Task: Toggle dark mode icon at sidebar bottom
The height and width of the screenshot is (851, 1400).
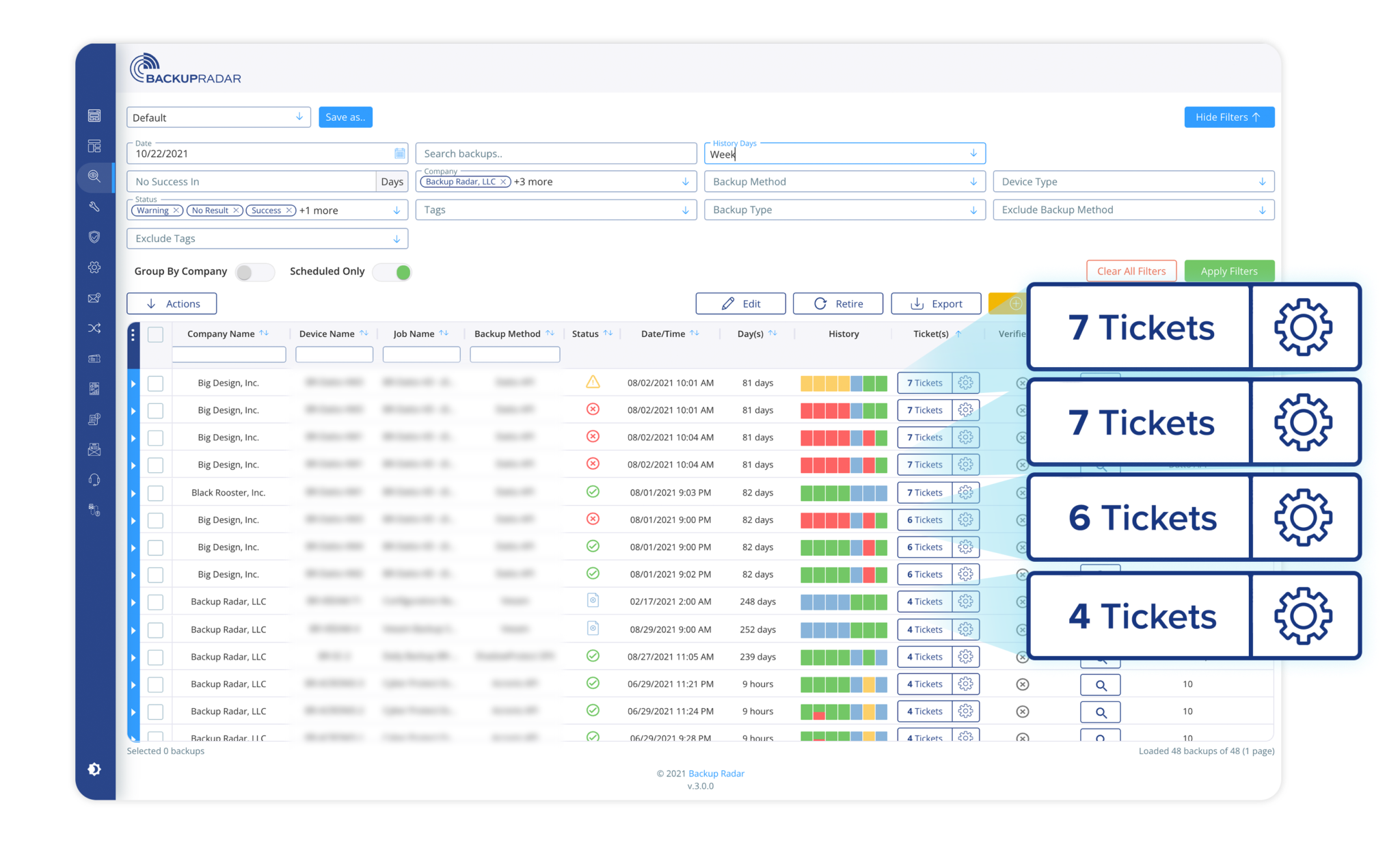Action: 94,769
